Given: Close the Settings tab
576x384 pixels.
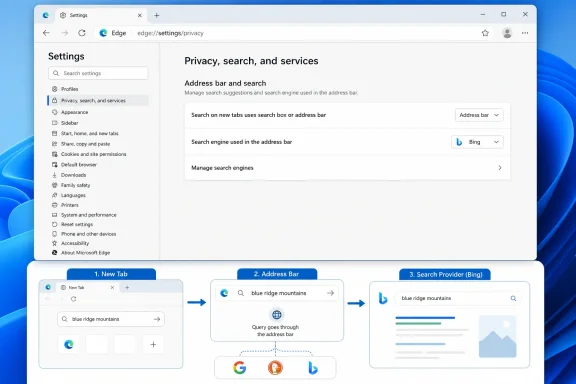Looking at the screenshot, I should 140,15.
